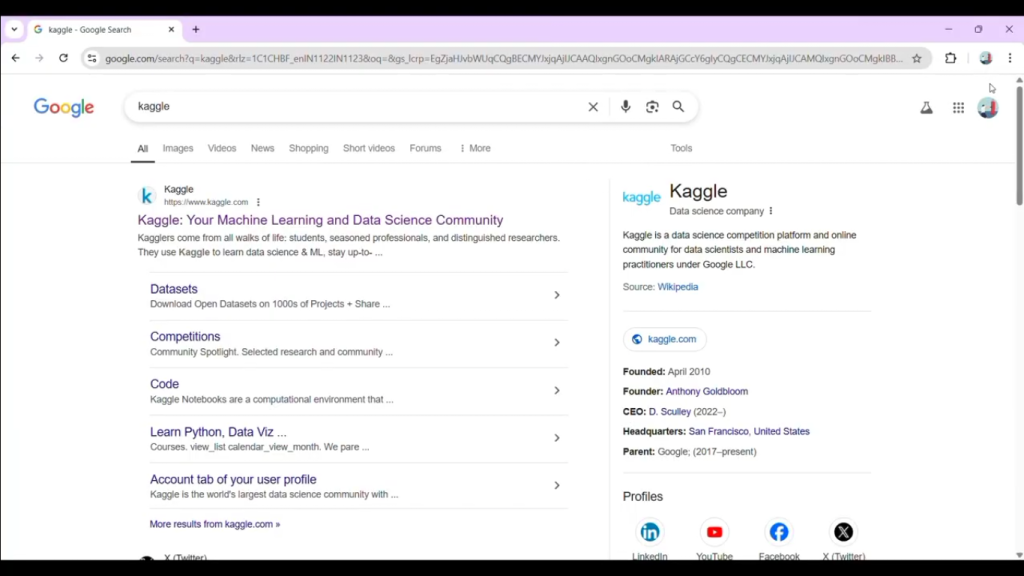Visit kaggle.com from the knowledge panel button
The width and height of the screenshot is (1024, 576).
[x=664, y=339]
